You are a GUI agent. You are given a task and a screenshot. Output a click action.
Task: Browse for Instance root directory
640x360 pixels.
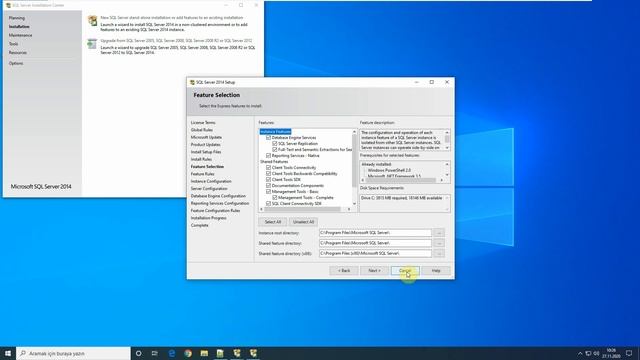pyautogui.click(x=439, y=233)
